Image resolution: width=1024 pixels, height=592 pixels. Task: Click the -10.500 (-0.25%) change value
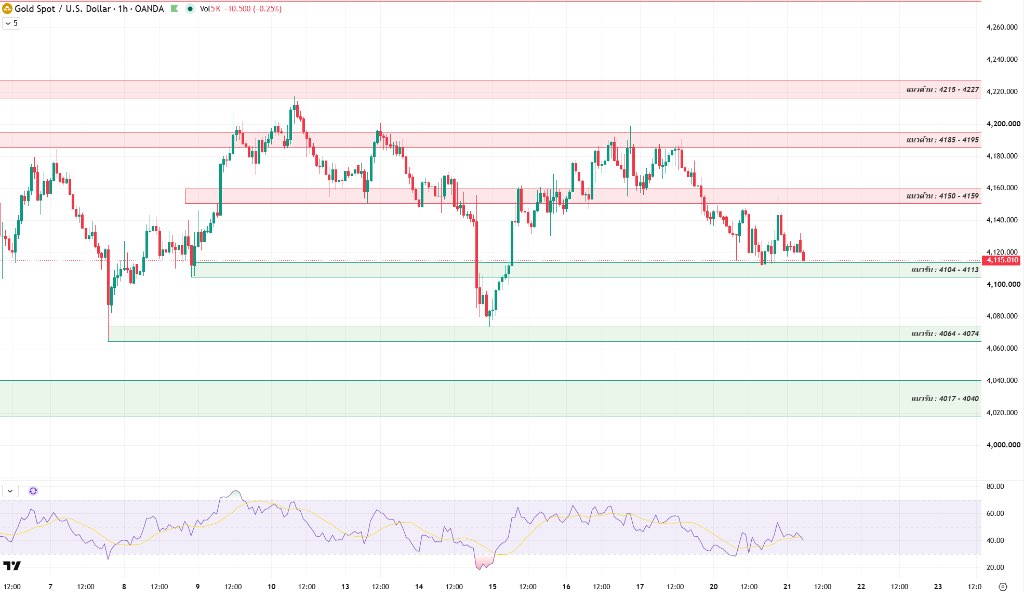tap(253, 8)
